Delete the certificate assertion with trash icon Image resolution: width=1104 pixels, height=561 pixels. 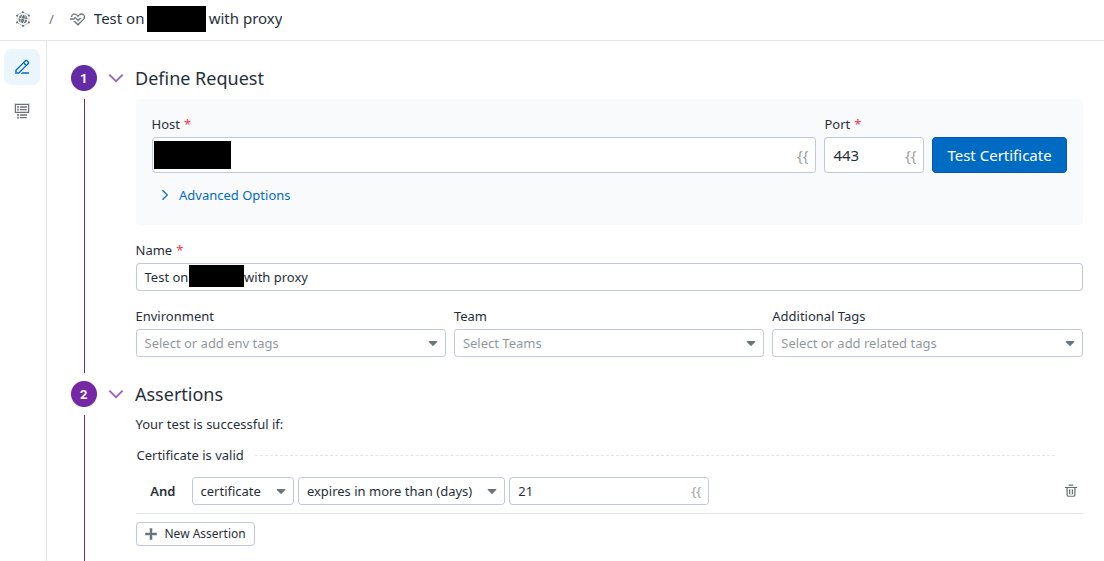coord(1071,491)
